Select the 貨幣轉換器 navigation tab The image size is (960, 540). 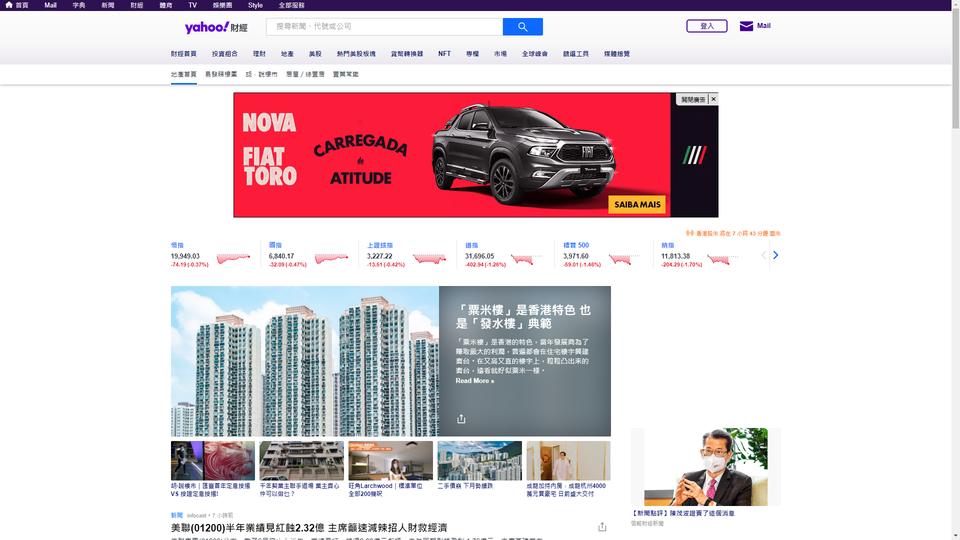407,54
